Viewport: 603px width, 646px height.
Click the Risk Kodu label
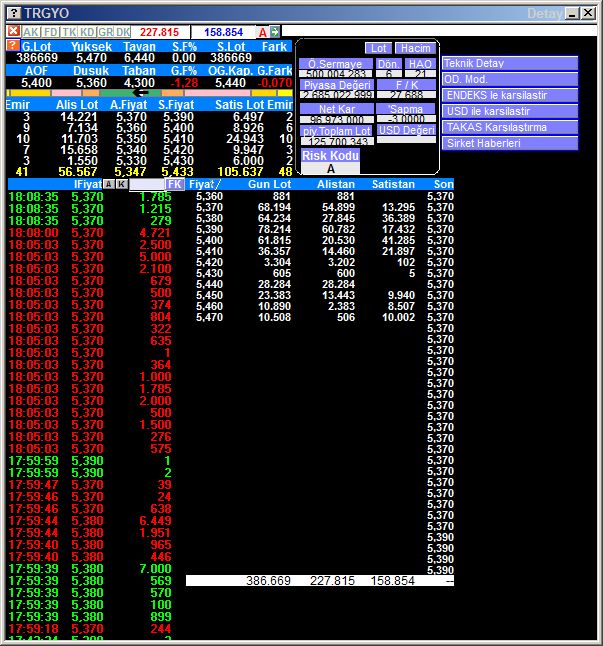tap(330, 156)
